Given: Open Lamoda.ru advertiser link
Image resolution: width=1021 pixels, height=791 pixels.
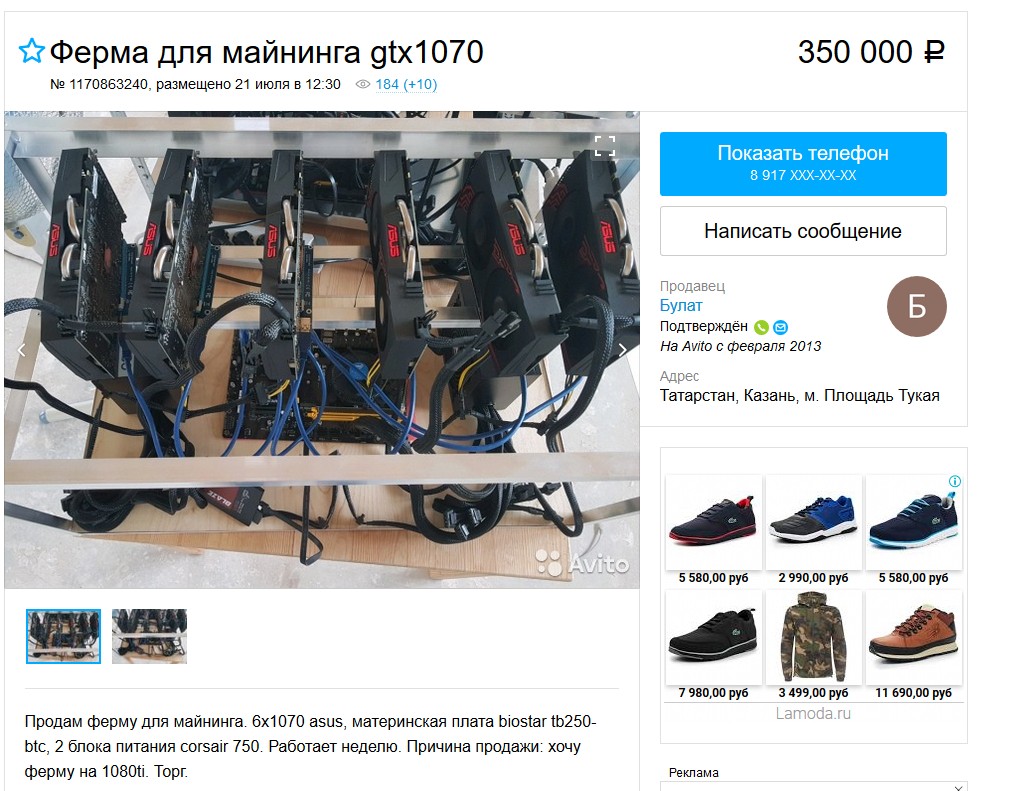Looking at the screenshot, I should tap(813, 714).
